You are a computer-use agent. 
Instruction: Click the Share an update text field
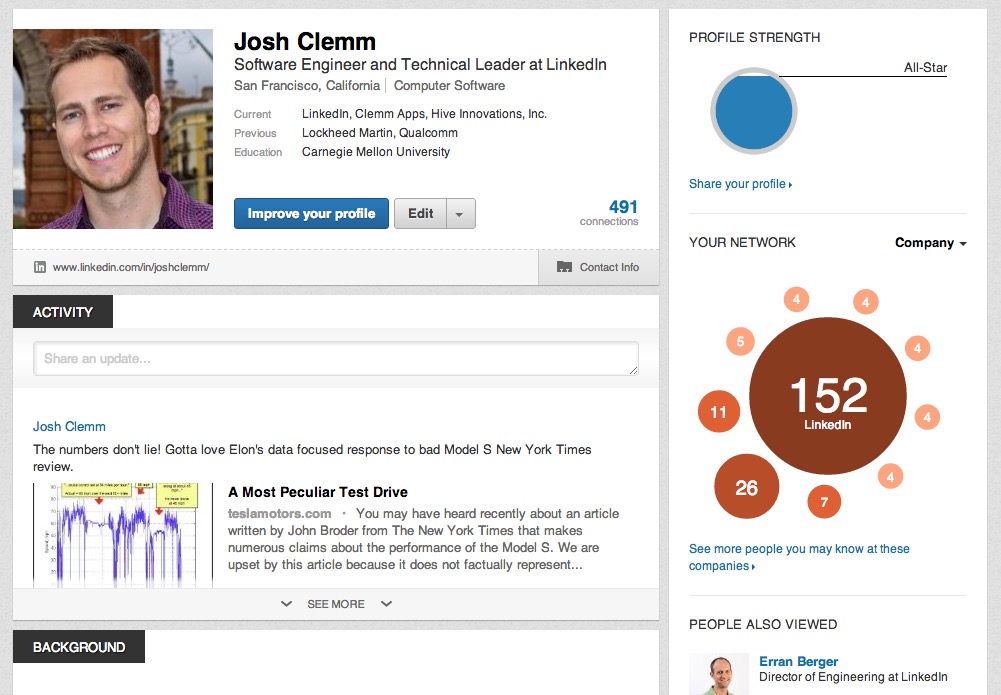tap(336, 359)
